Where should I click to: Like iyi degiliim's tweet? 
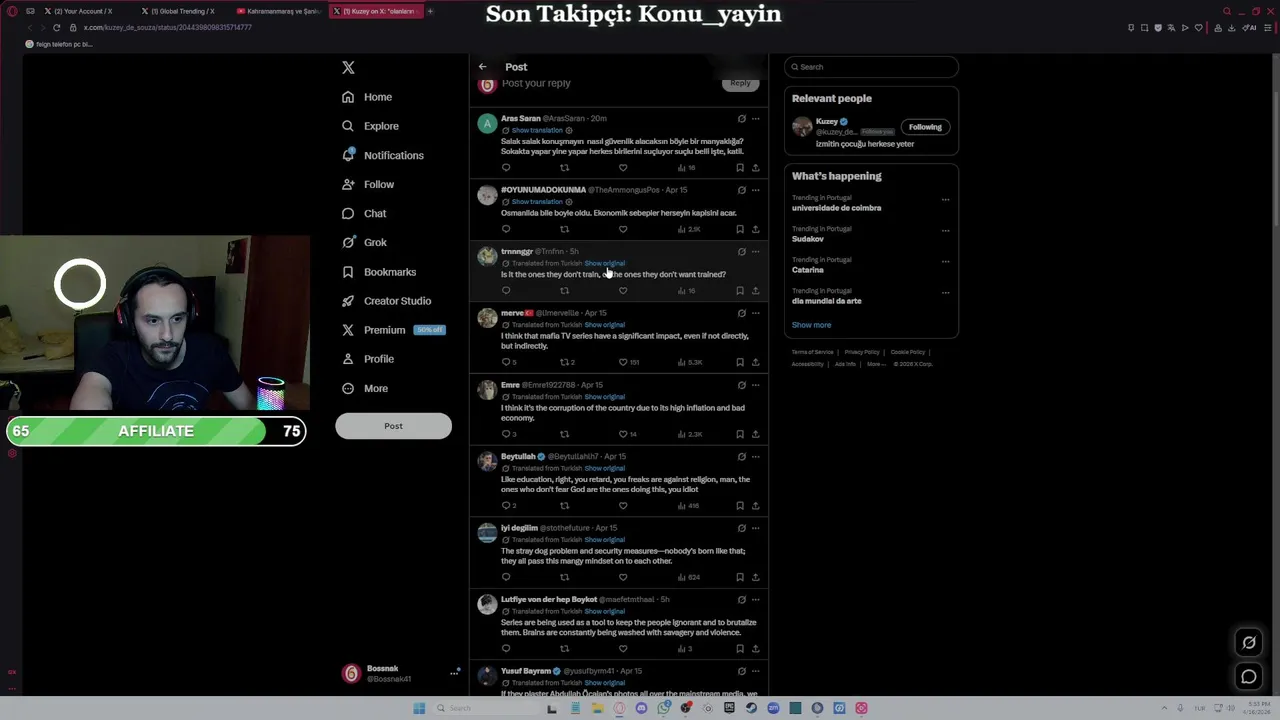623,577
